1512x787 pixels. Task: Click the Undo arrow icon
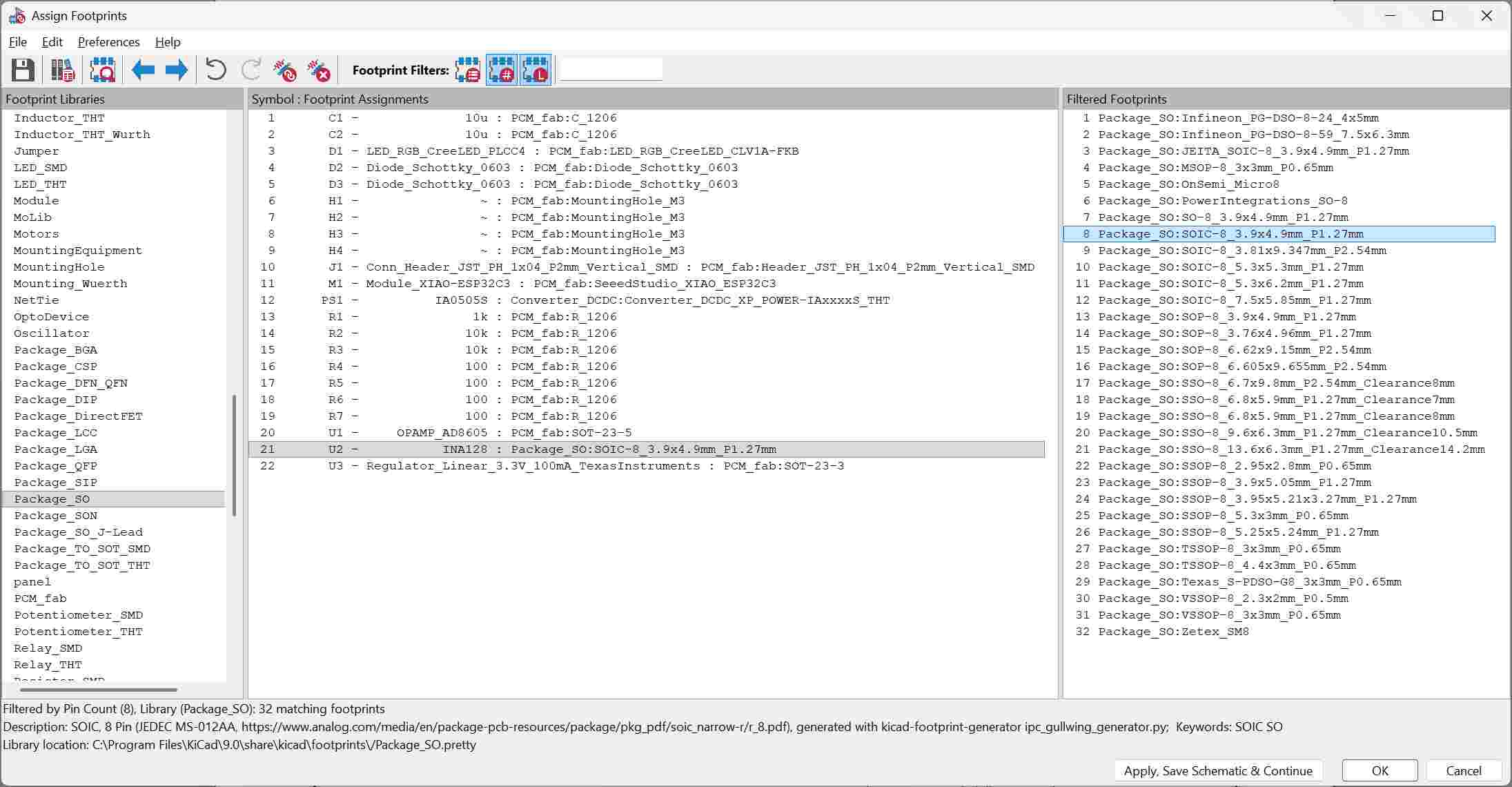pyautogui.click(x=216, y=70)
